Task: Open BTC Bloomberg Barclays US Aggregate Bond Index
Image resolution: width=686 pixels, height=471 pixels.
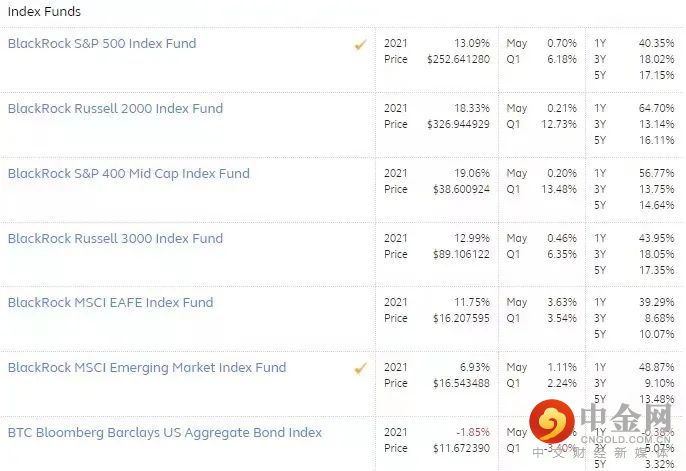Action: (165, 433)
